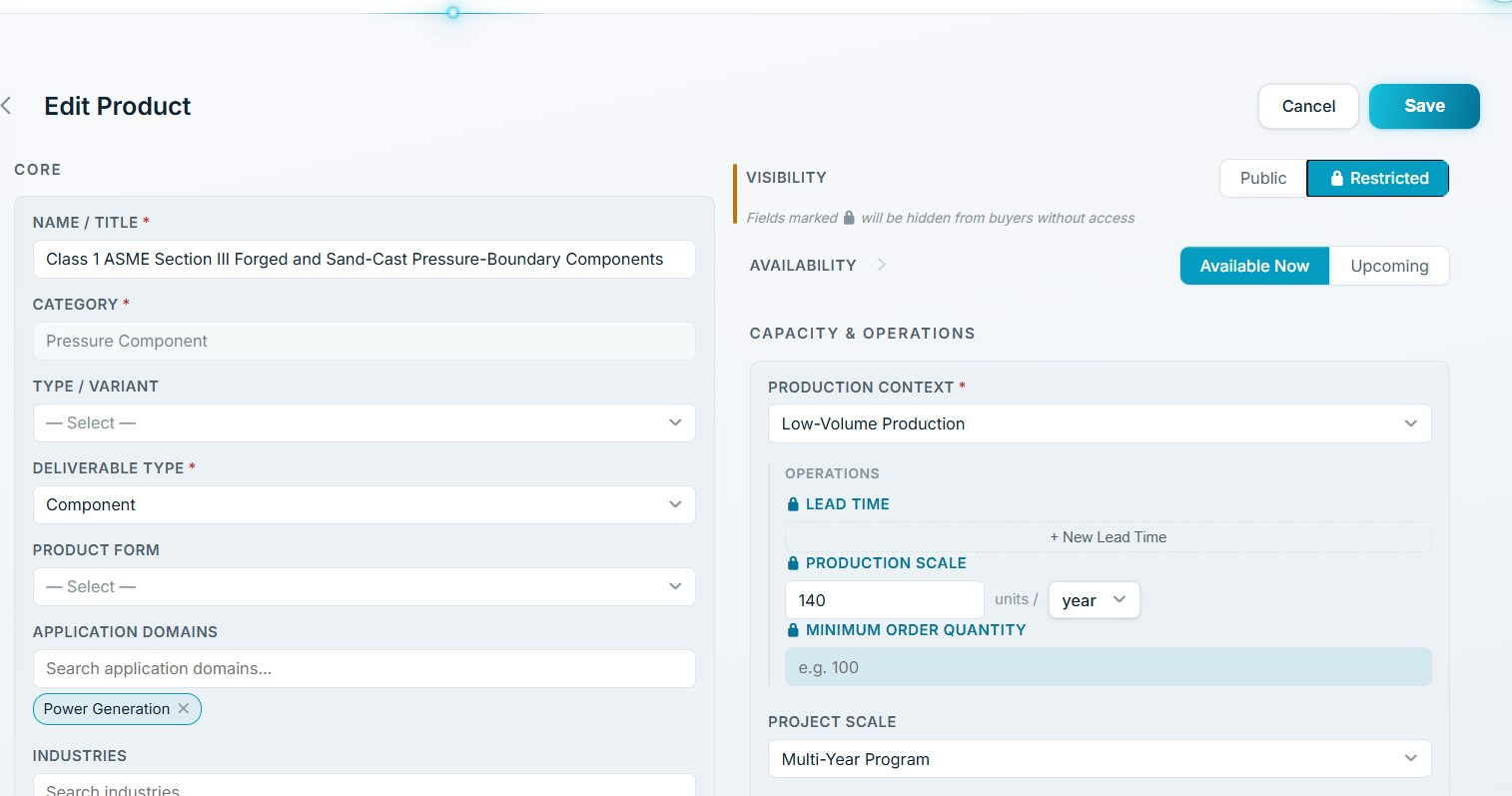Set visibility to Public

coord(1263,178)
